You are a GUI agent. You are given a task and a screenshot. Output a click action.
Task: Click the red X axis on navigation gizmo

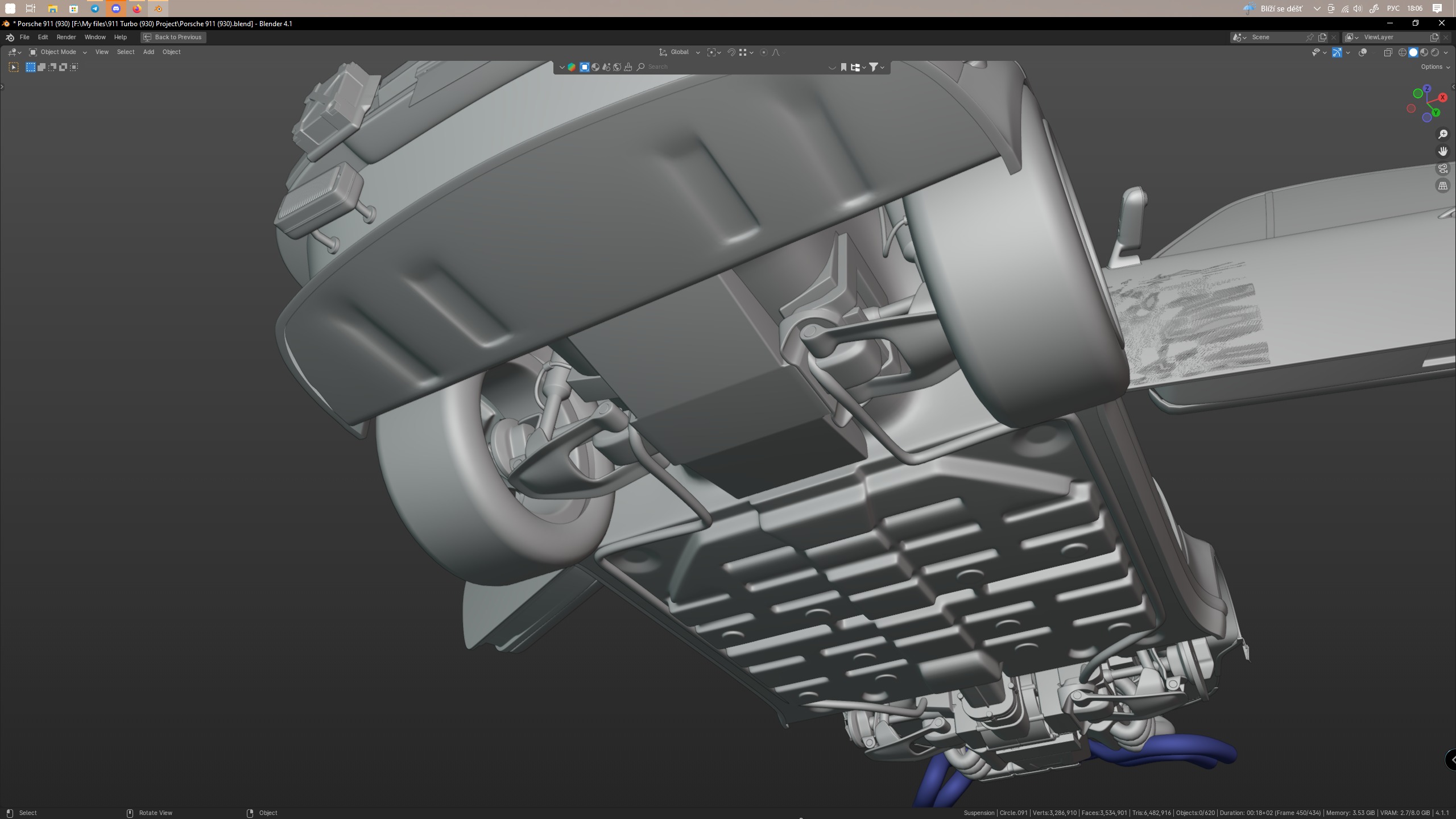tap(1443, 98)
